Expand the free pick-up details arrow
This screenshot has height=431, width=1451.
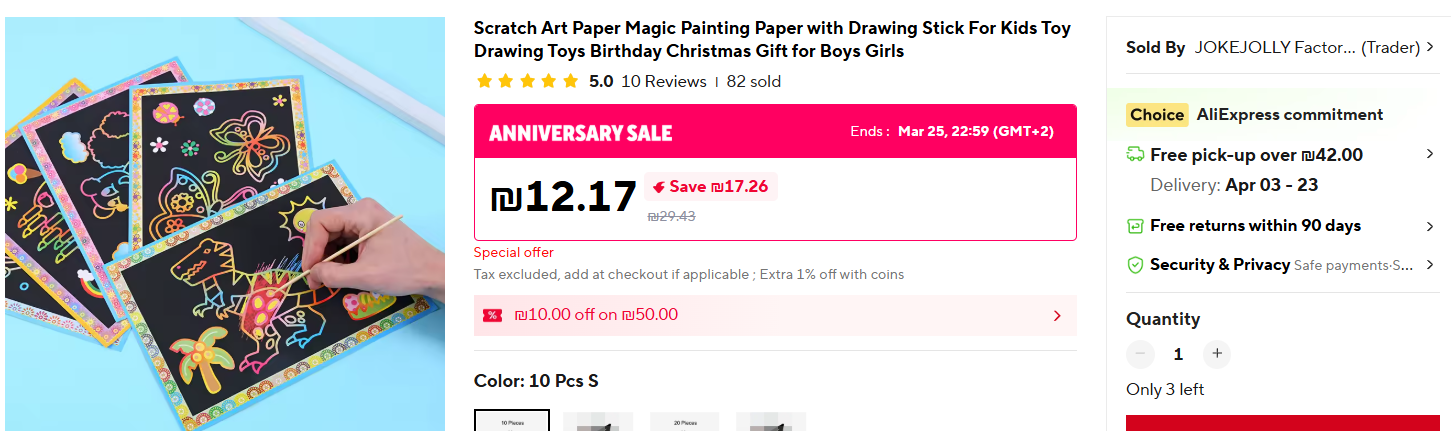tap(1430, 154)
